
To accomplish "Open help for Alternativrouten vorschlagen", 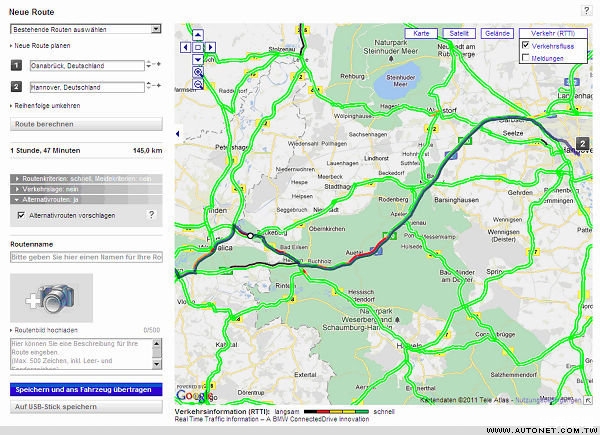I will click(152, 214).
